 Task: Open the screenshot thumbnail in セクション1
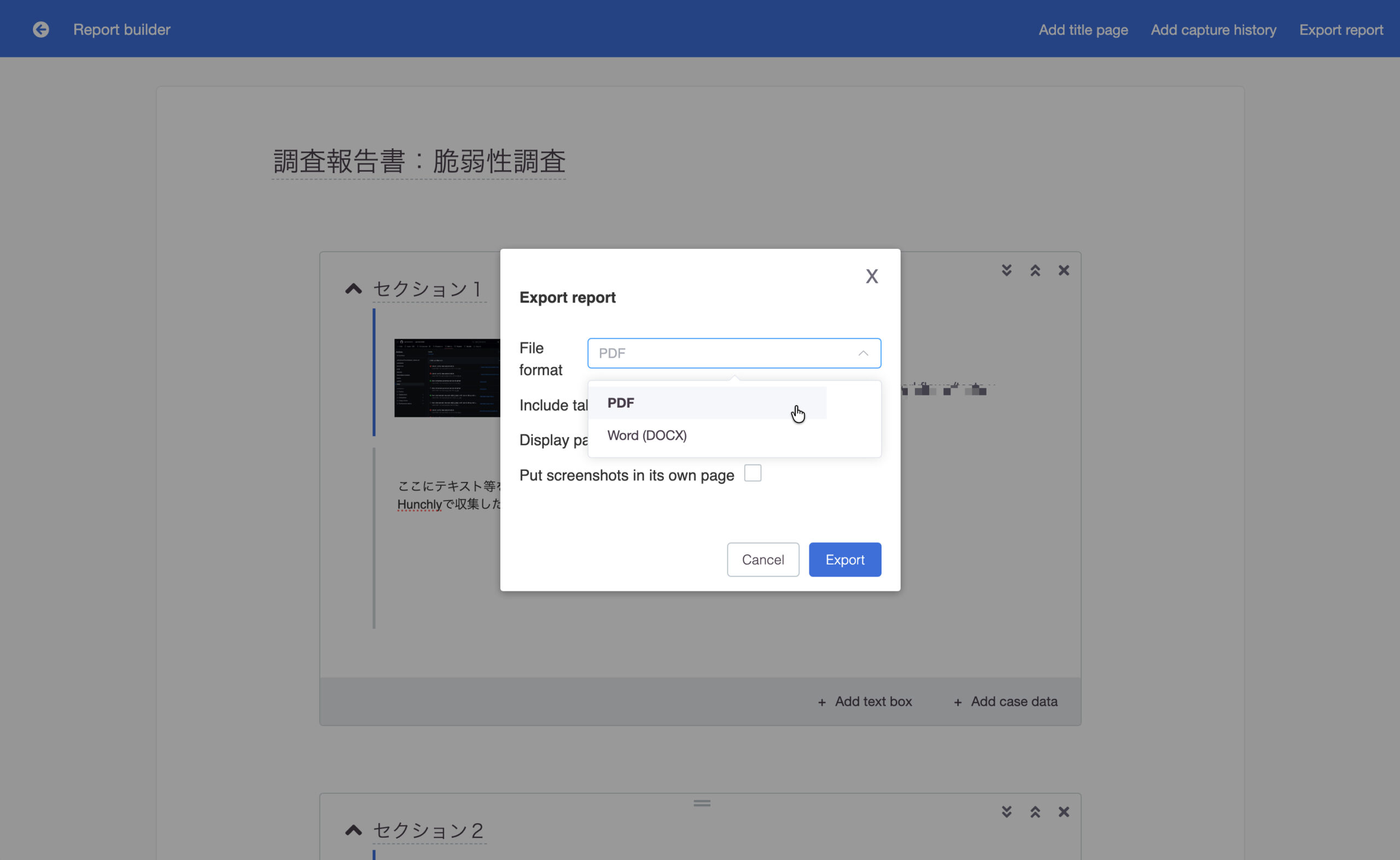(x=447, y=377)
